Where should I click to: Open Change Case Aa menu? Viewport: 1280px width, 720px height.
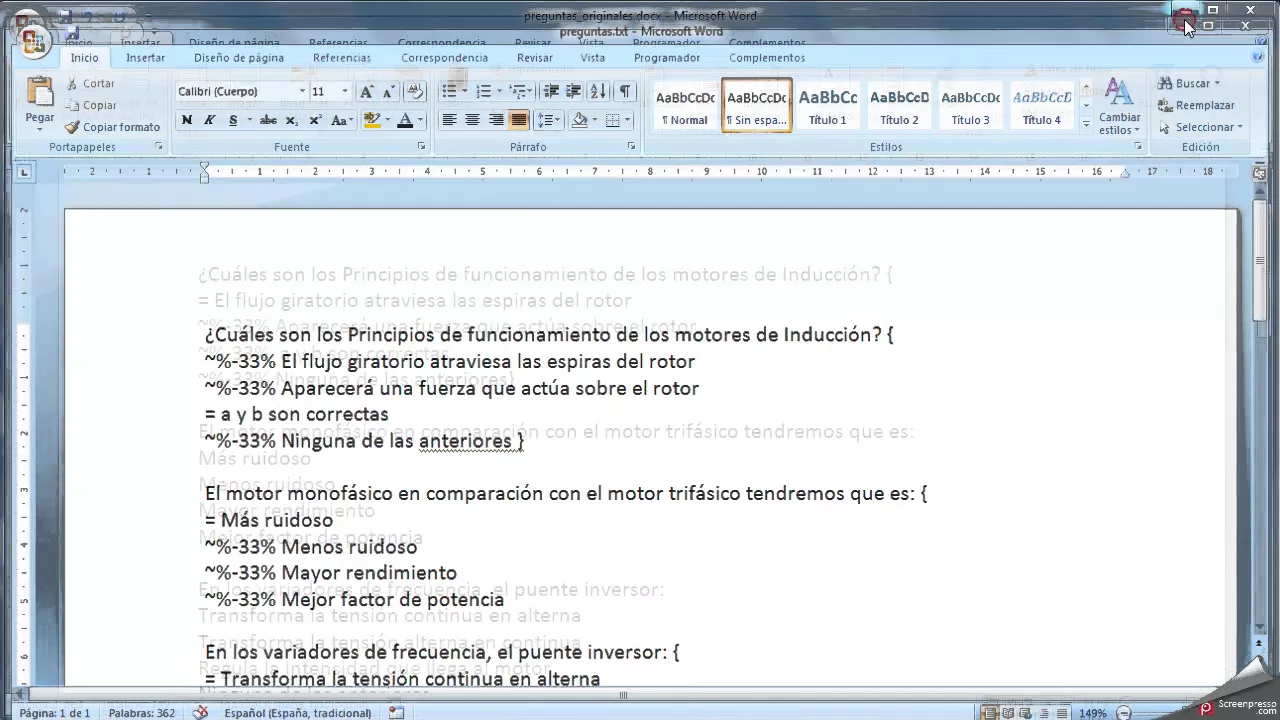pos(340,120)
